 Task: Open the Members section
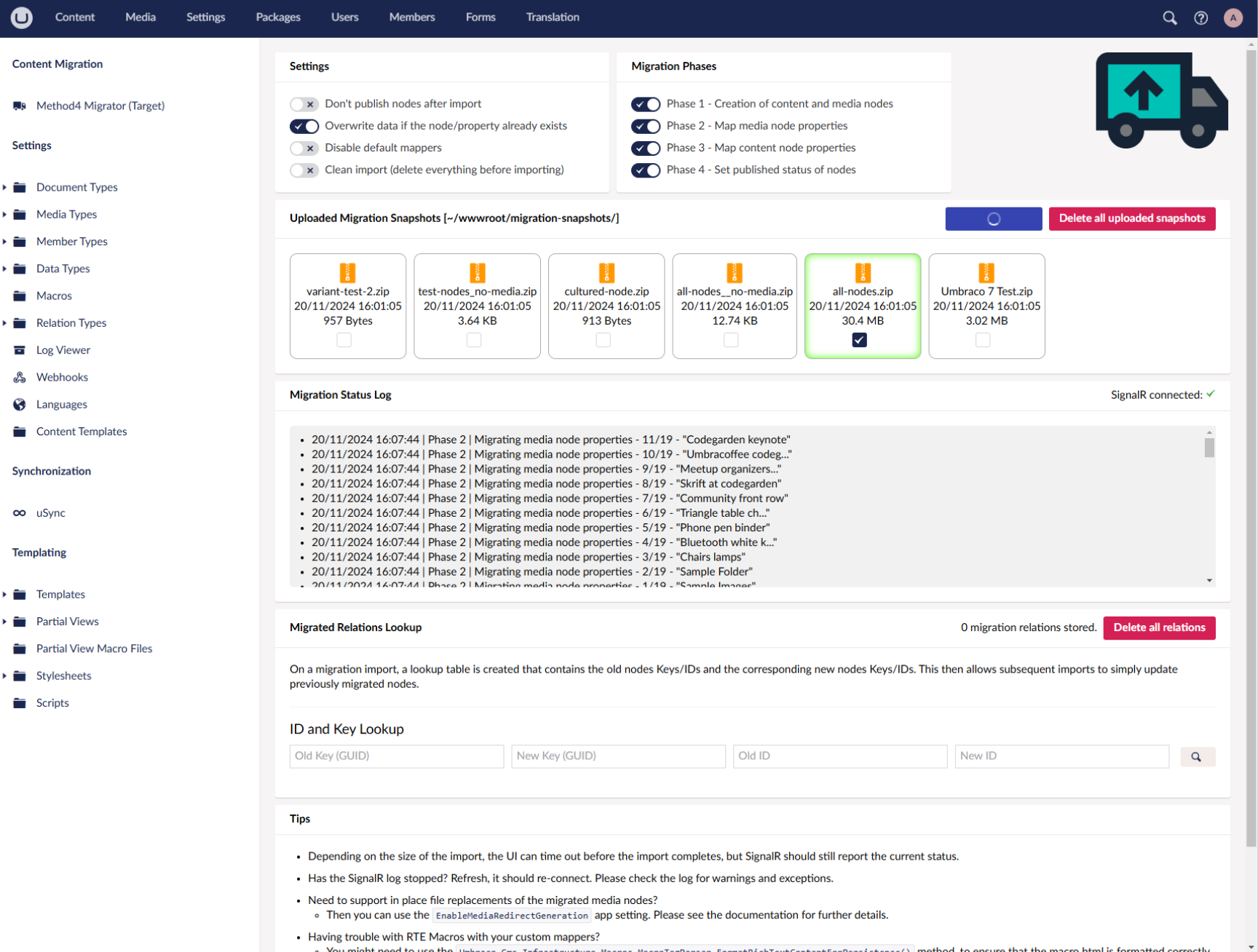pyautogui.click(x=412, y=17)
